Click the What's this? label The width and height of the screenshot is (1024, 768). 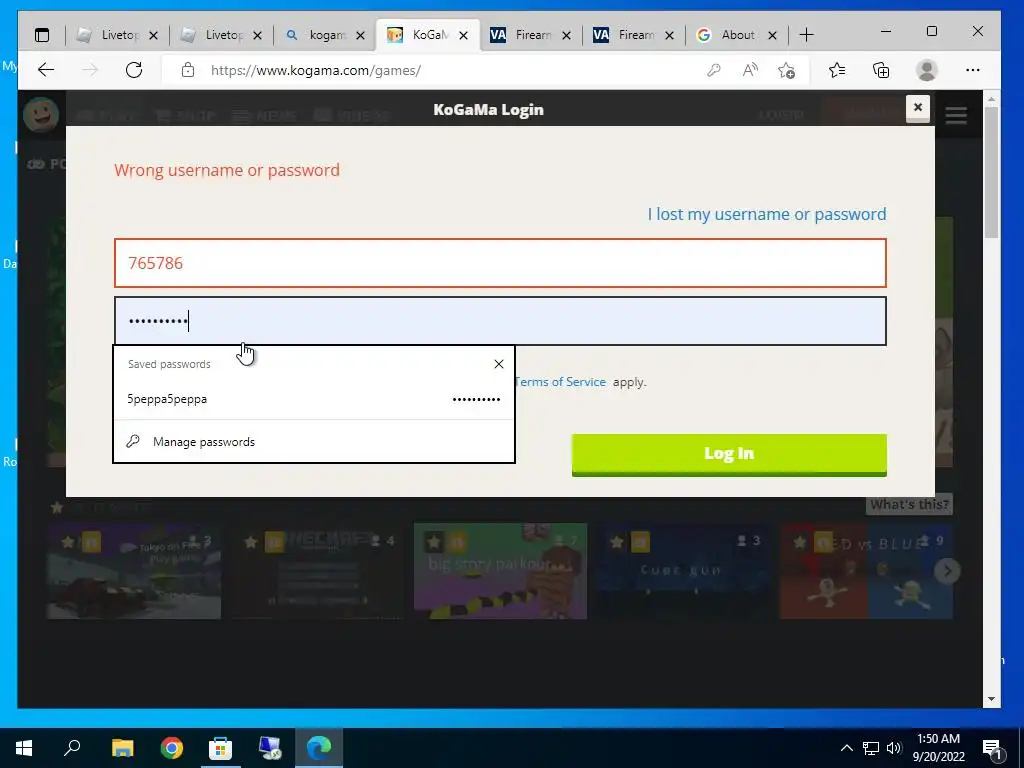click(x=909, y=504)
